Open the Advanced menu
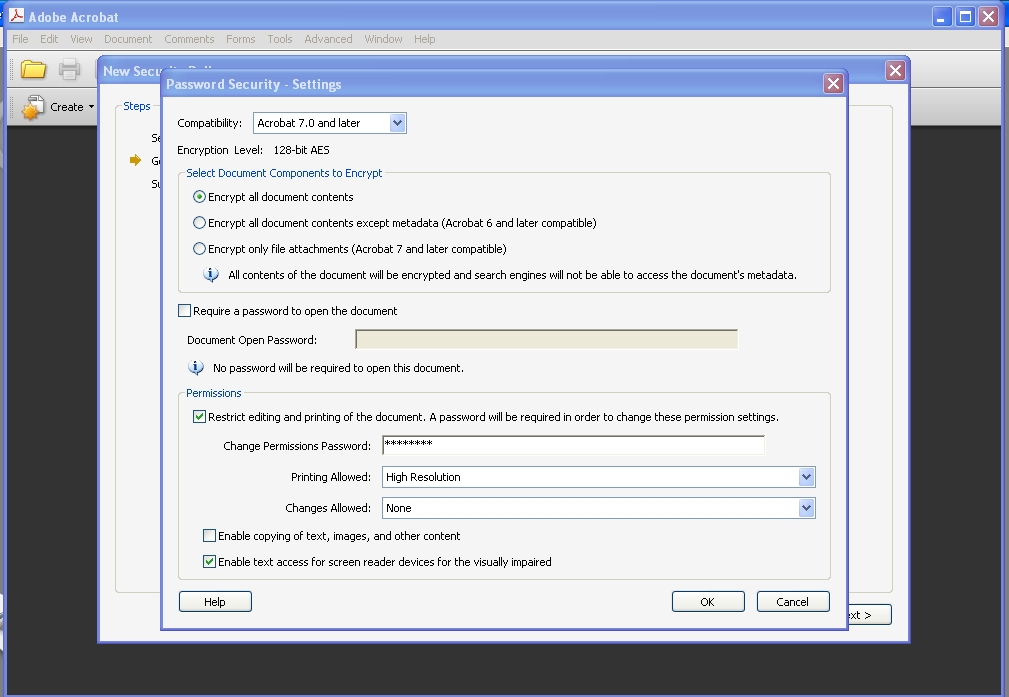The width and height of the screenshot is (1009, 697). [x=328, y=39]
